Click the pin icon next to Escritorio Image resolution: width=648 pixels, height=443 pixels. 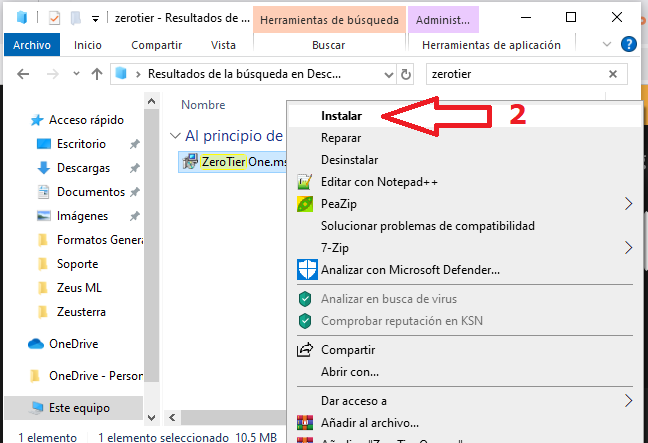[x=134, y=144]
